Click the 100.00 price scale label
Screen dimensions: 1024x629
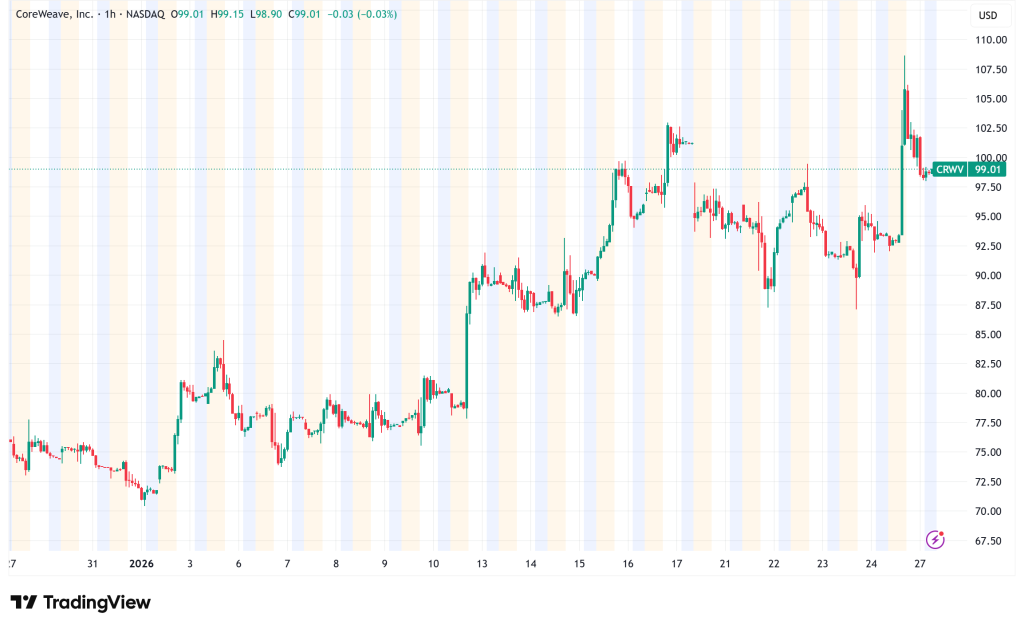pos(990,158)
